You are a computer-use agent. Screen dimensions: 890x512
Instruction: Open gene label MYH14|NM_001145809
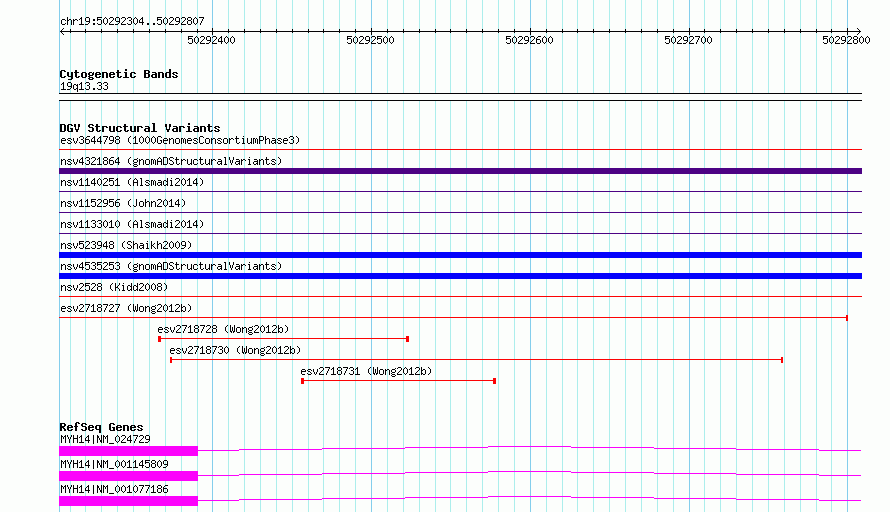click(114, 464)
